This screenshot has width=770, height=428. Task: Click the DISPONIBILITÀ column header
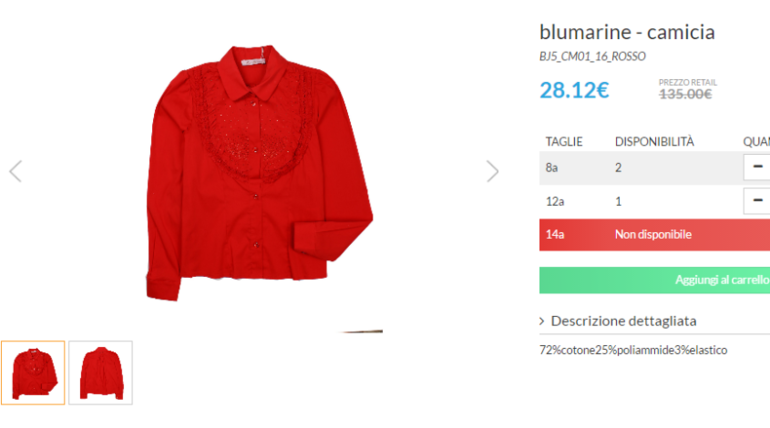point(654,141)
